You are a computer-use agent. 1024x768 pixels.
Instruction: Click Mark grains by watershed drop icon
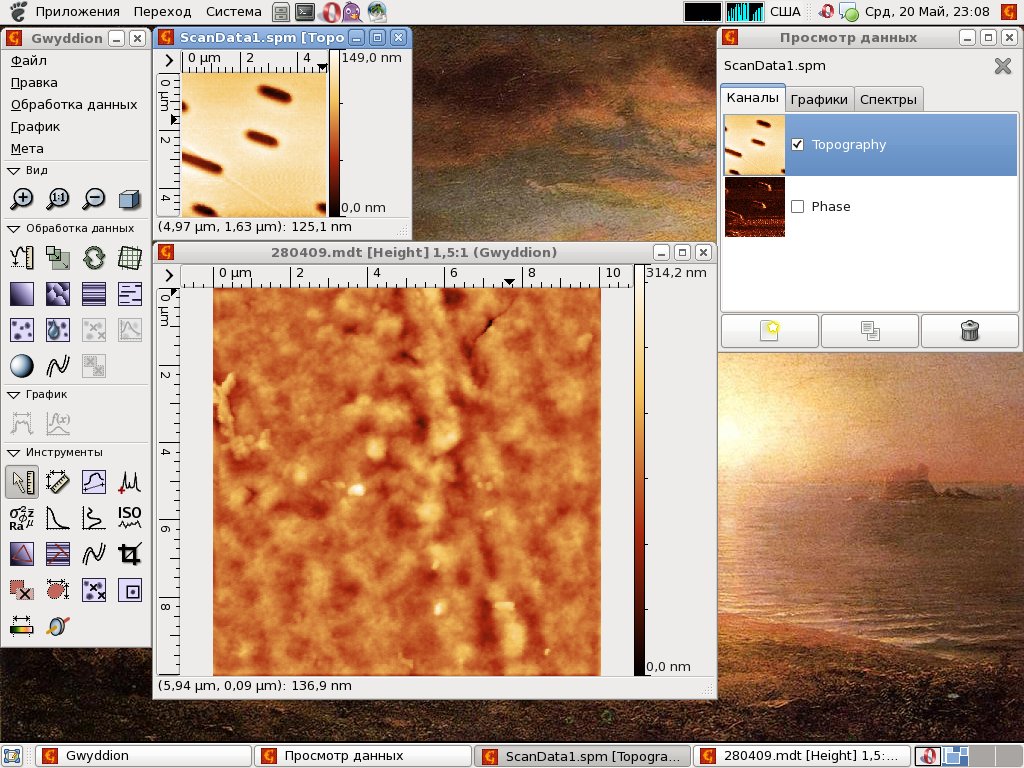point(57,330)
